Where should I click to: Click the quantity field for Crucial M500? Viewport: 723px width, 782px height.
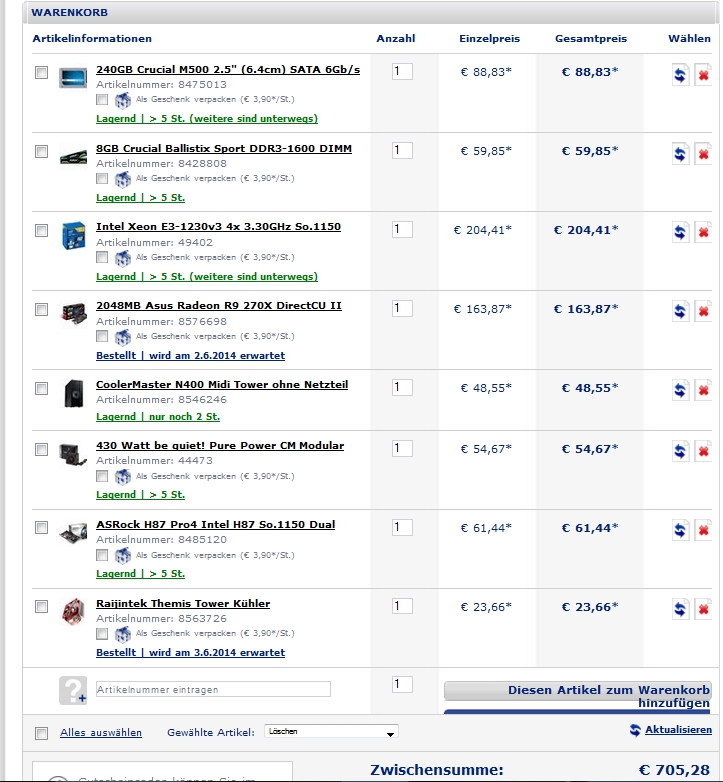pos(402,71)
